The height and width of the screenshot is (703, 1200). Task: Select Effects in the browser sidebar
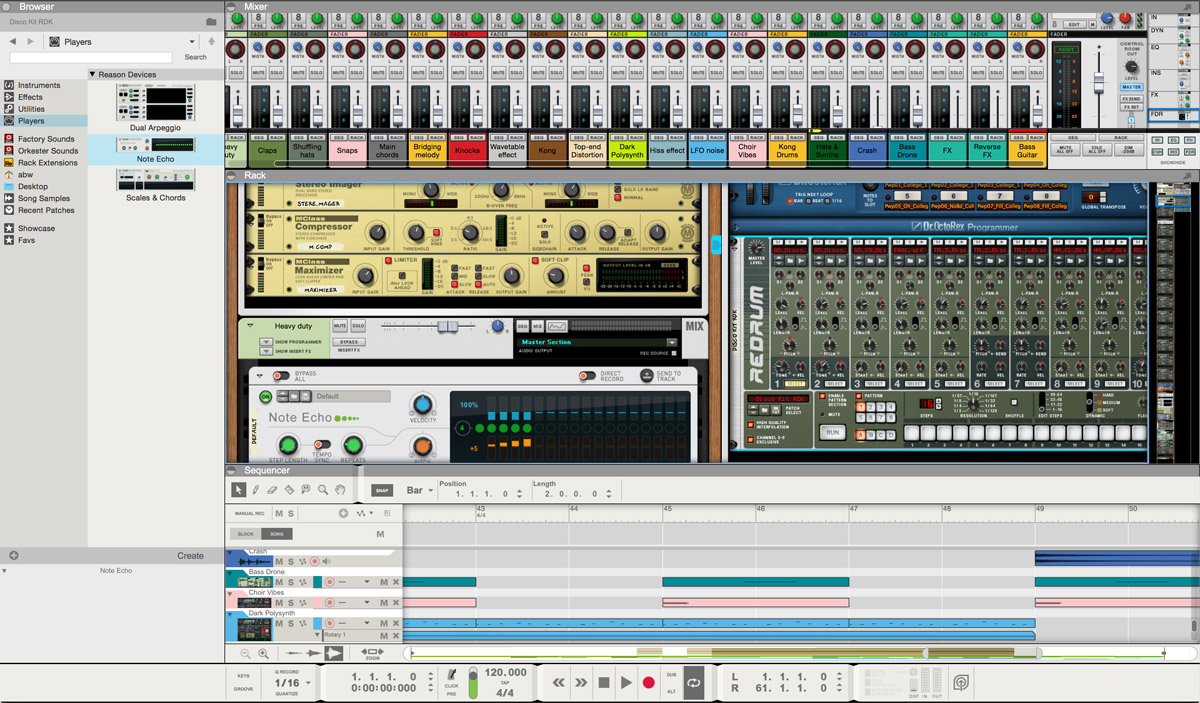[x=30, y=97]
